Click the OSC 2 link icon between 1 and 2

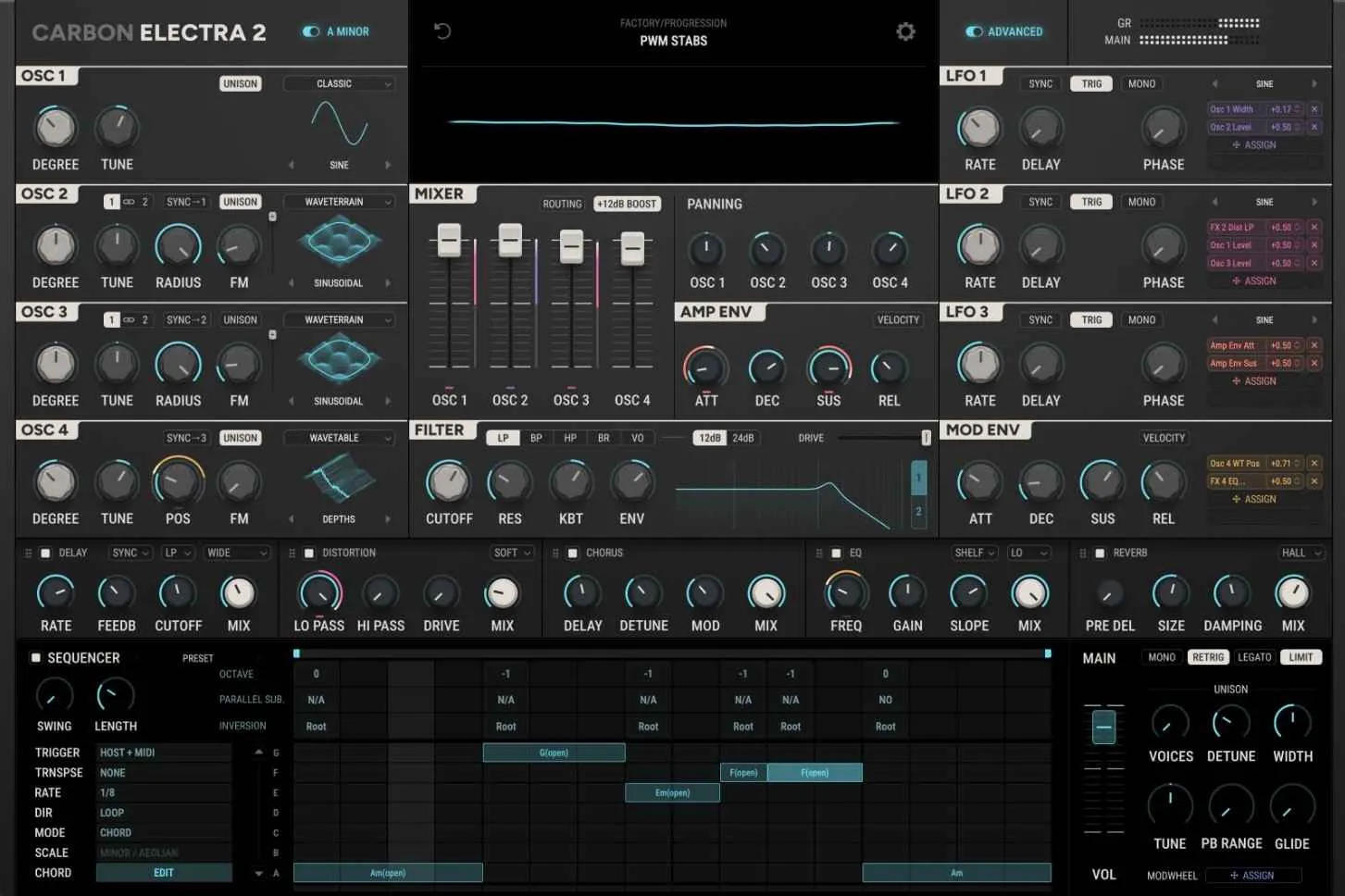(x=129, y=202)
